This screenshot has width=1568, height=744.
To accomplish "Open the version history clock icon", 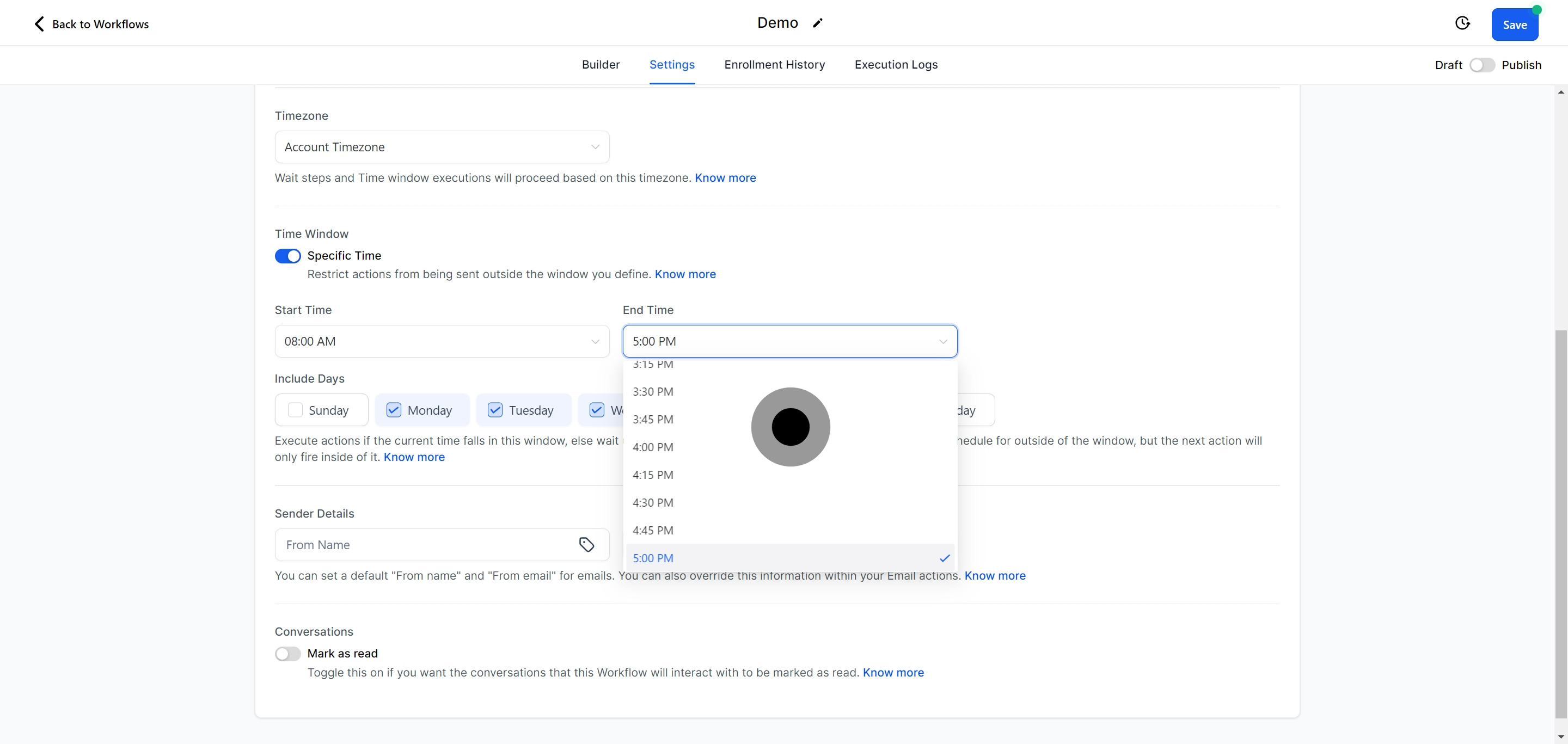I will (x=1462, y=23).
